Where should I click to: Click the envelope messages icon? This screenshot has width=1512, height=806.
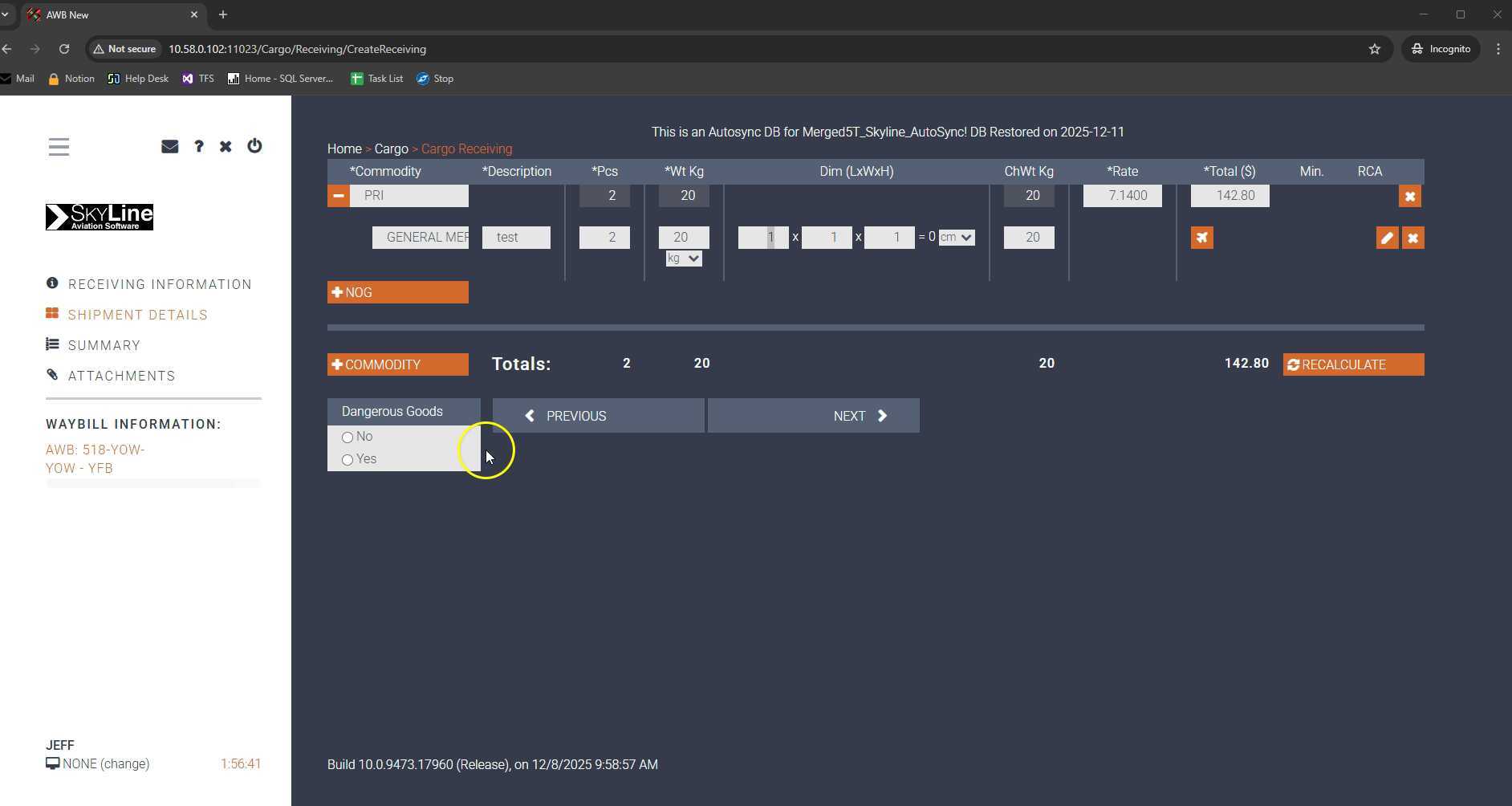[x=169, y=146]
